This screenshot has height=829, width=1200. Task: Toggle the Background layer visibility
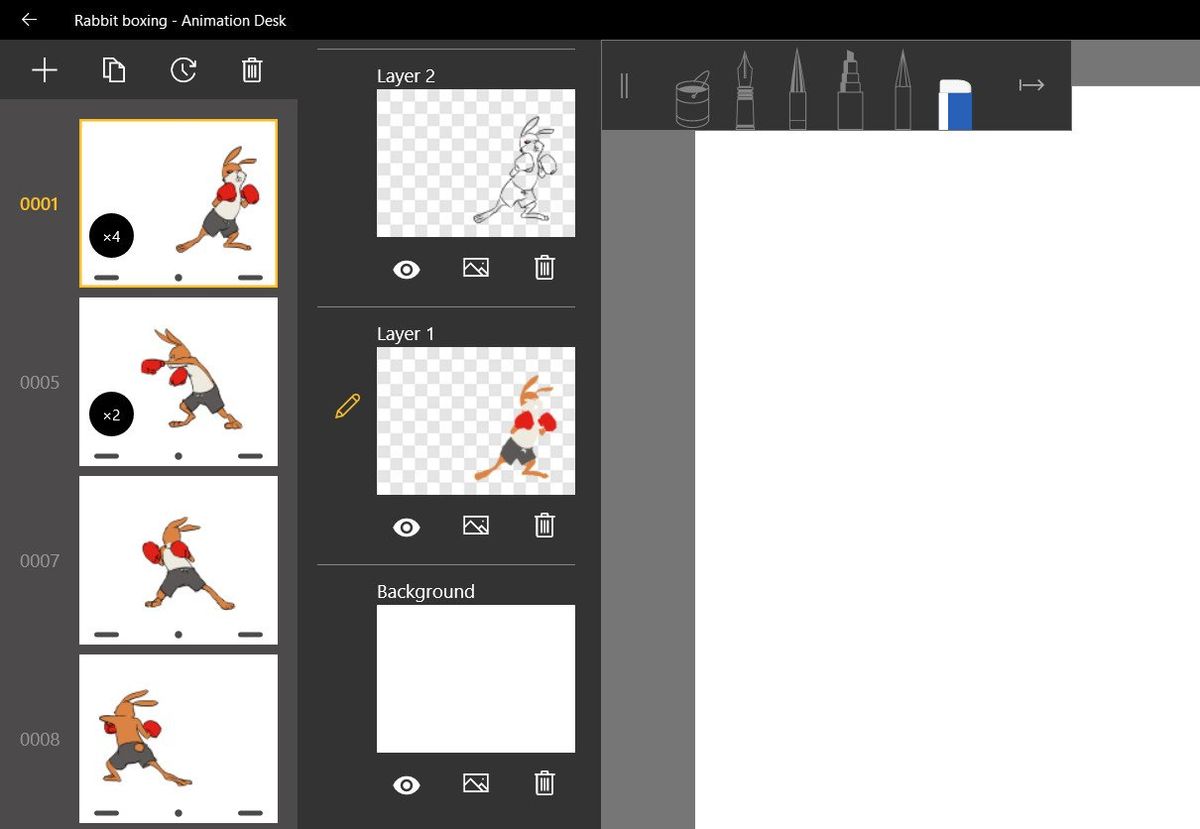(x=406, y=784)
